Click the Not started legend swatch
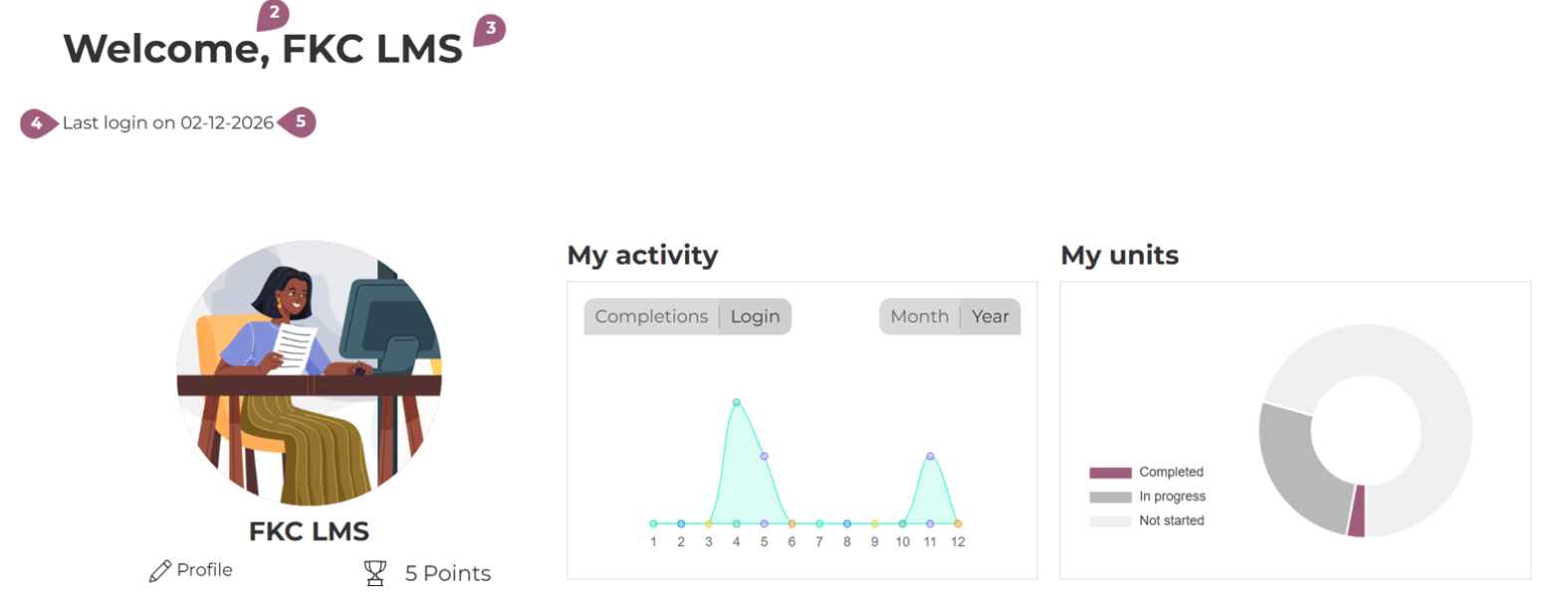 pos(1110,520)
